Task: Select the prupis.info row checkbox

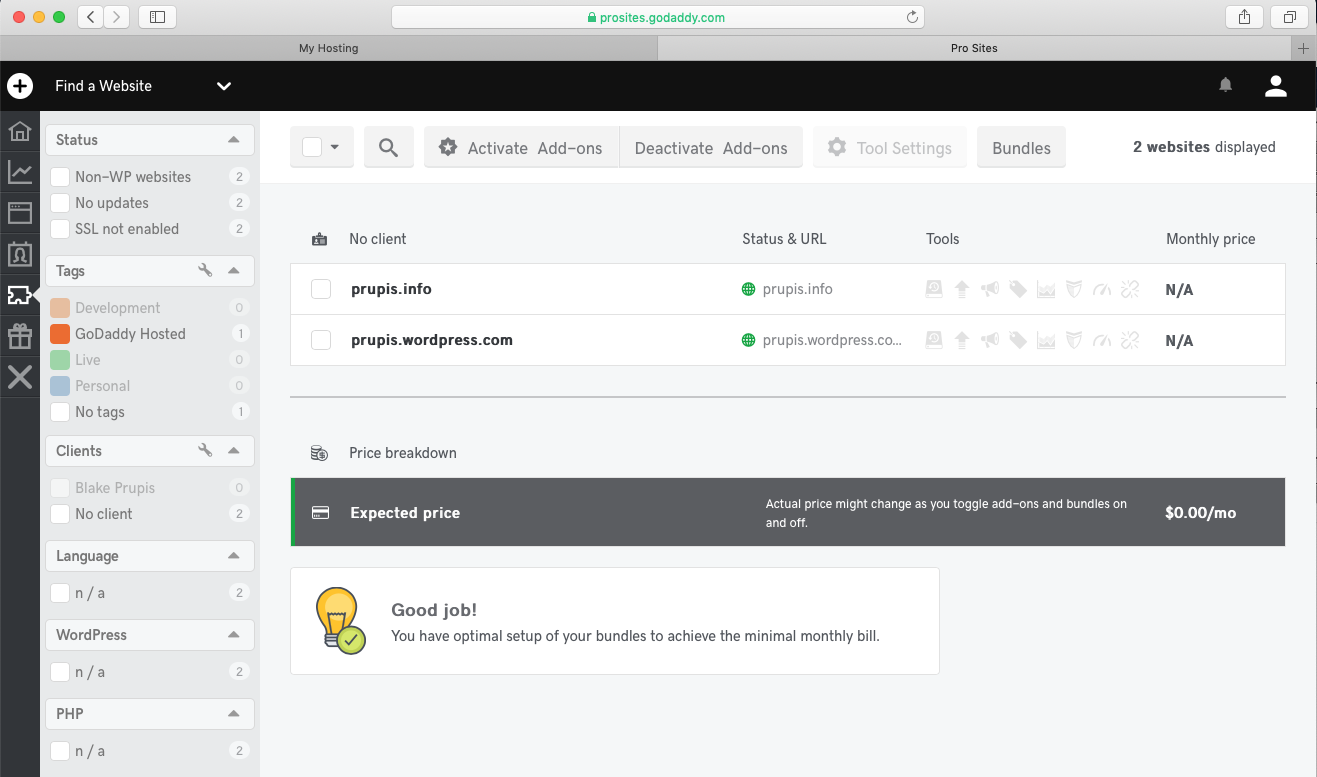Action: (x=321, y=289)
